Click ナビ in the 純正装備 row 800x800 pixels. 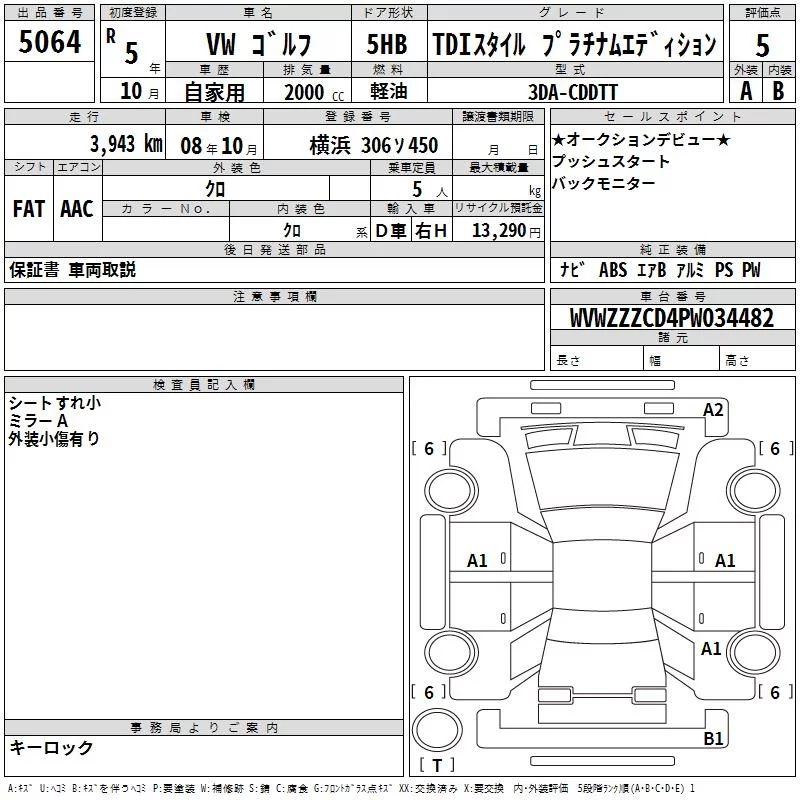click(x=571, y=269)
